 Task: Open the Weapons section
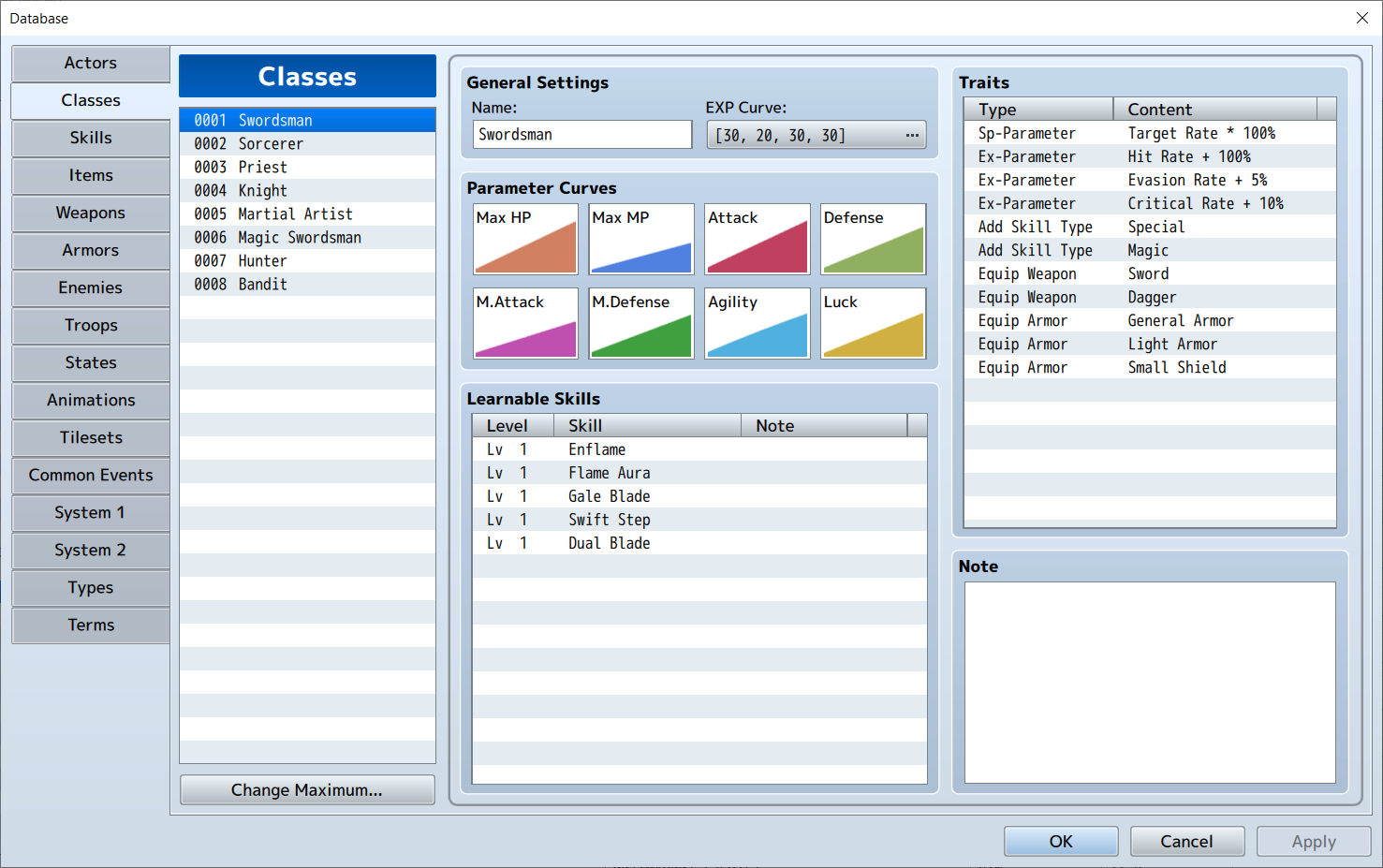[90, 213]
